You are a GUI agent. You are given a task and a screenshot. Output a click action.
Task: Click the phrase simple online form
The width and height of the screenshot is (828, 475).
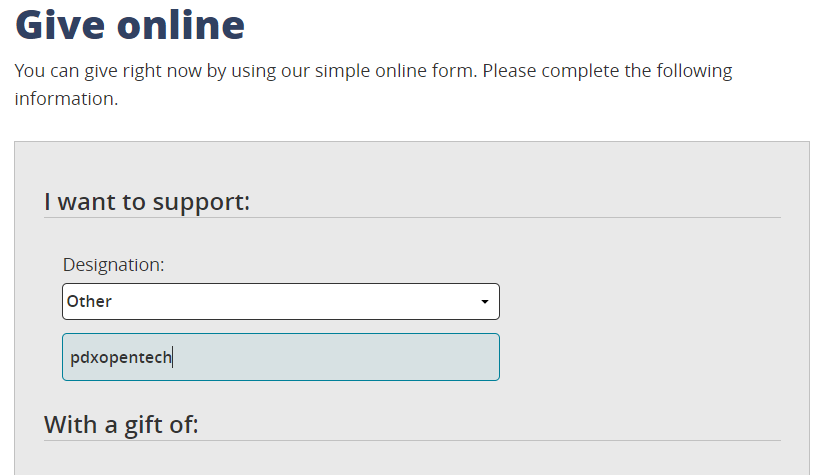pyautogui.click(x=396, y=71)
